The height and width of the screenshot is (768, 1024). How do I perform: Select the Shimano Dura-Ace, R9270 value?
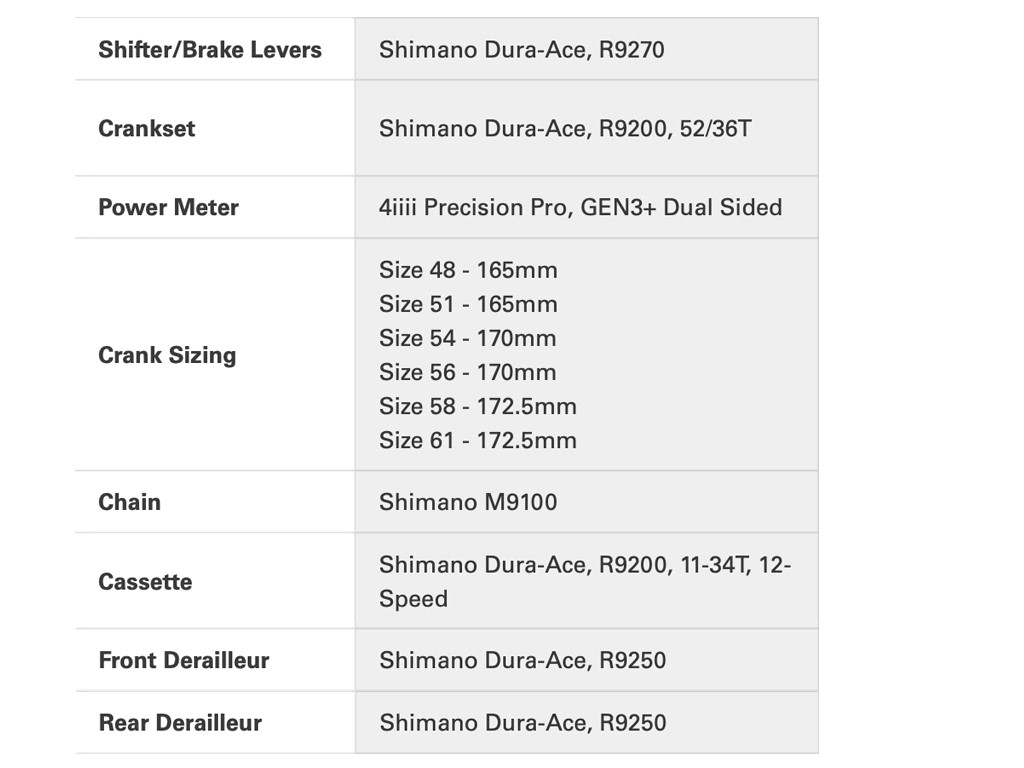521,50
